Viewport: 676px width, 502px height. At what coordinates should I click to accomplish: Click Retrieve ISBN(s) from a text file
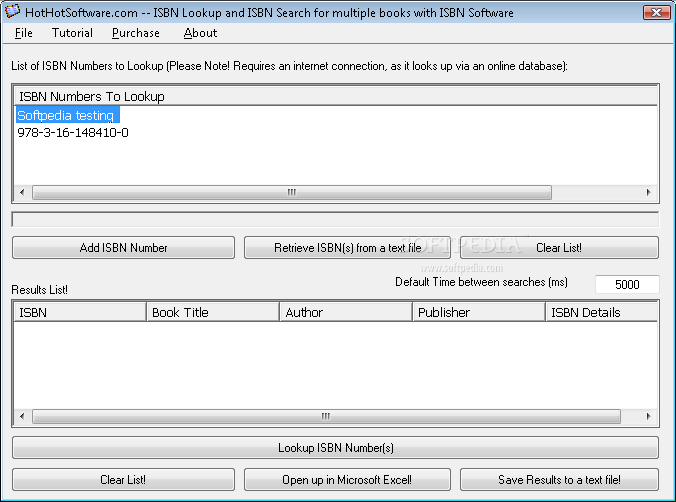[347, 248]
